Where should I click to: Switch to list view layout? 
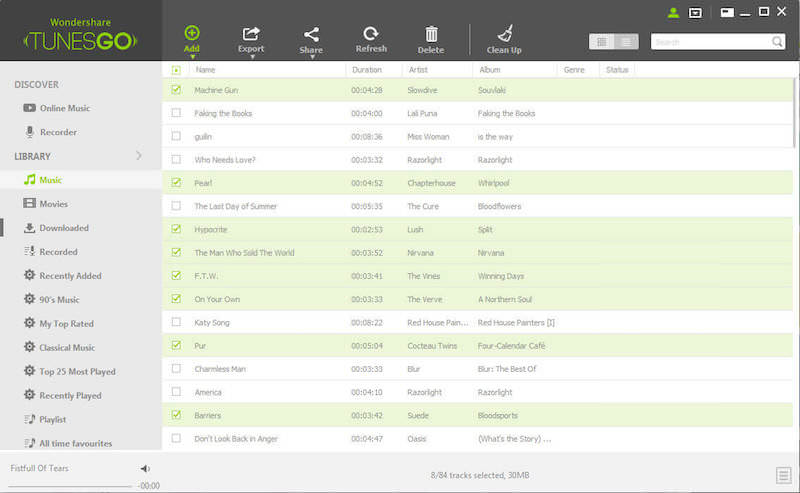(626, 42)
